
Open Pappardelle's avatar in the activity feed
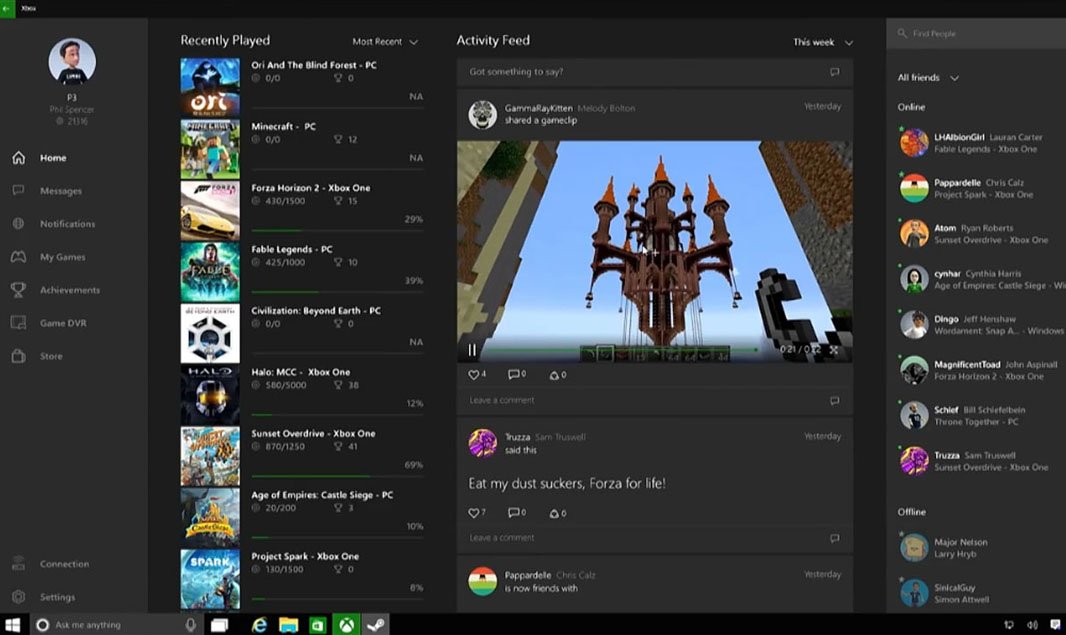(x=483, y=581)
